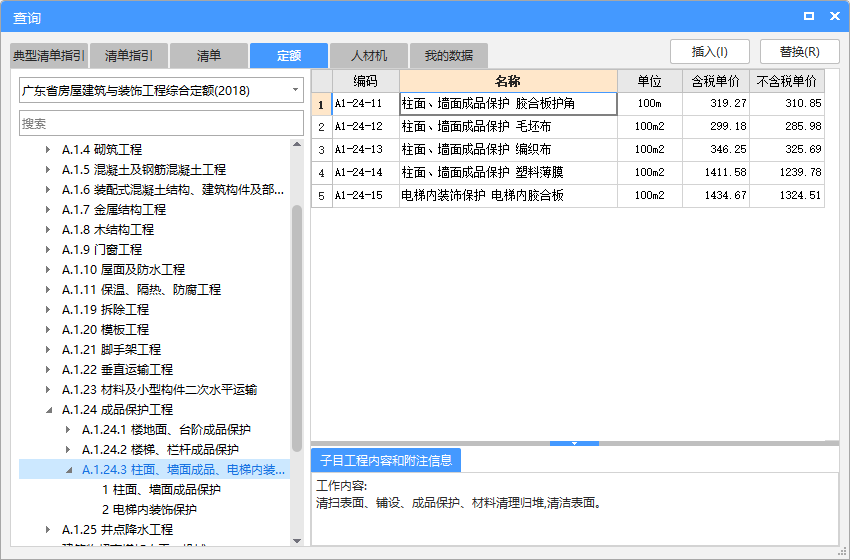Click the 100m unit cell
Screen dimensions: 850x560
(650, 104)
